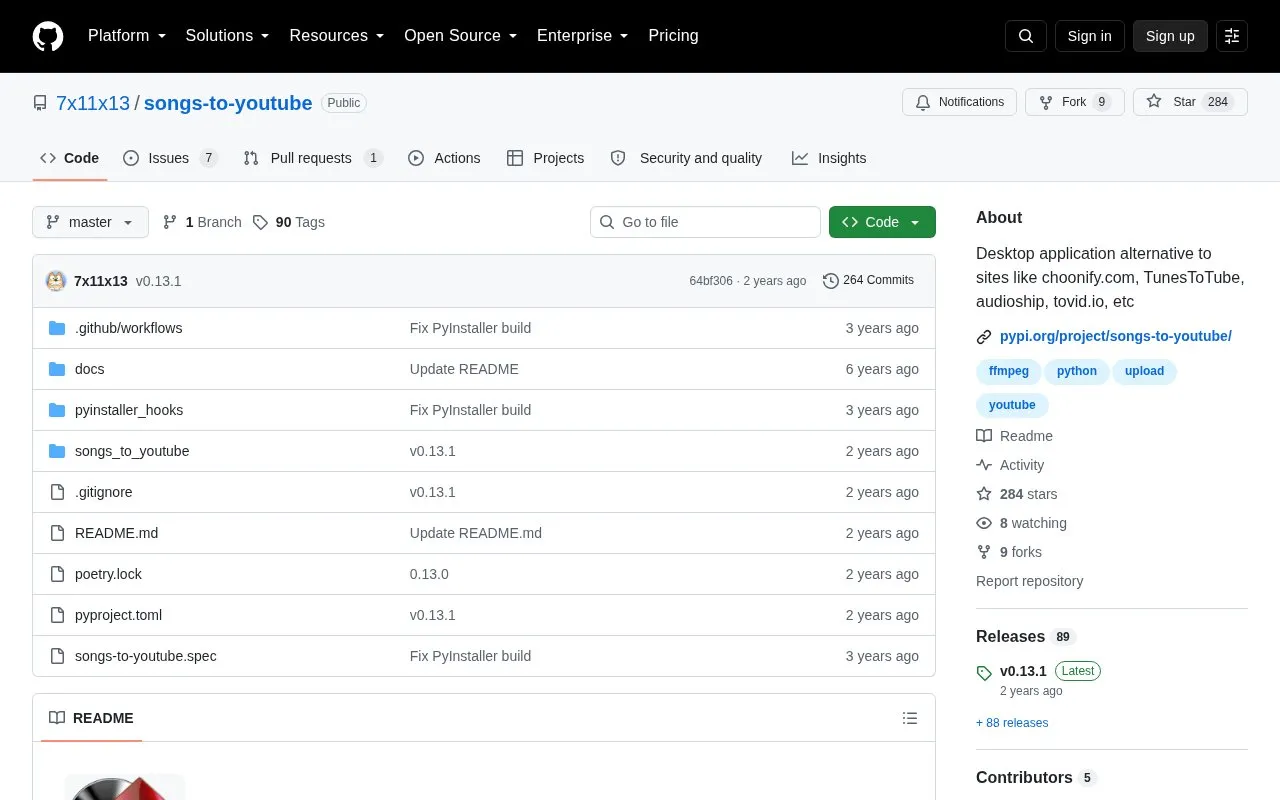Expand the Platform menu
Screen dimensions: 1280x800
click(127, 36)
